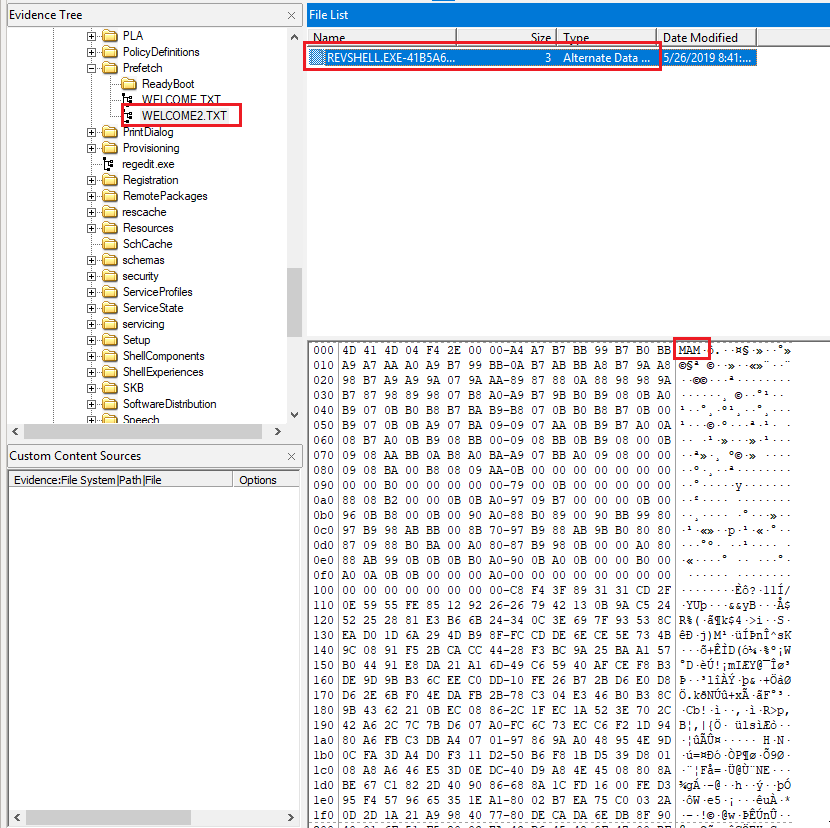Expand the Resources folder node
Image resolution: width=830 pixels, height=828 pixels.
coord(92,228)
